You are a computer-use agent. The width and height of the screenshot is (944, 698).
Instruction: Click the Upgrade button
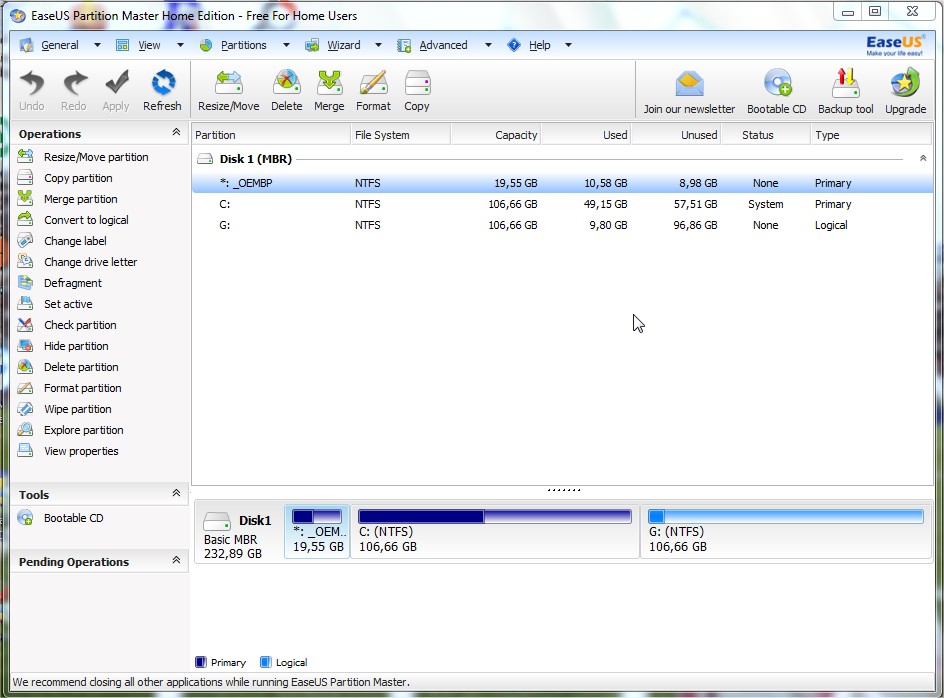pyautogui.click(x=905, y=89)
